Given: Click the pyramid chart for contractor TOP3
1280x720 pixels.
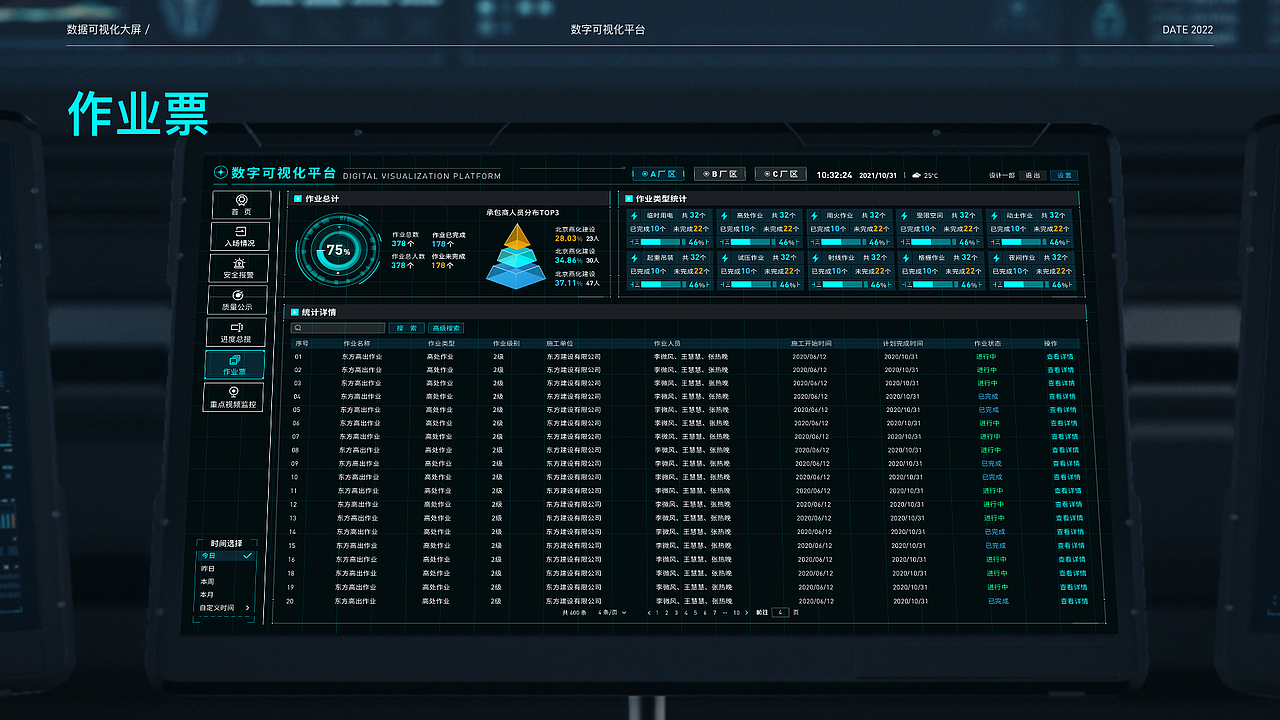Looking at the screenshot, I should pyautogui.click(x=515, y=255).
